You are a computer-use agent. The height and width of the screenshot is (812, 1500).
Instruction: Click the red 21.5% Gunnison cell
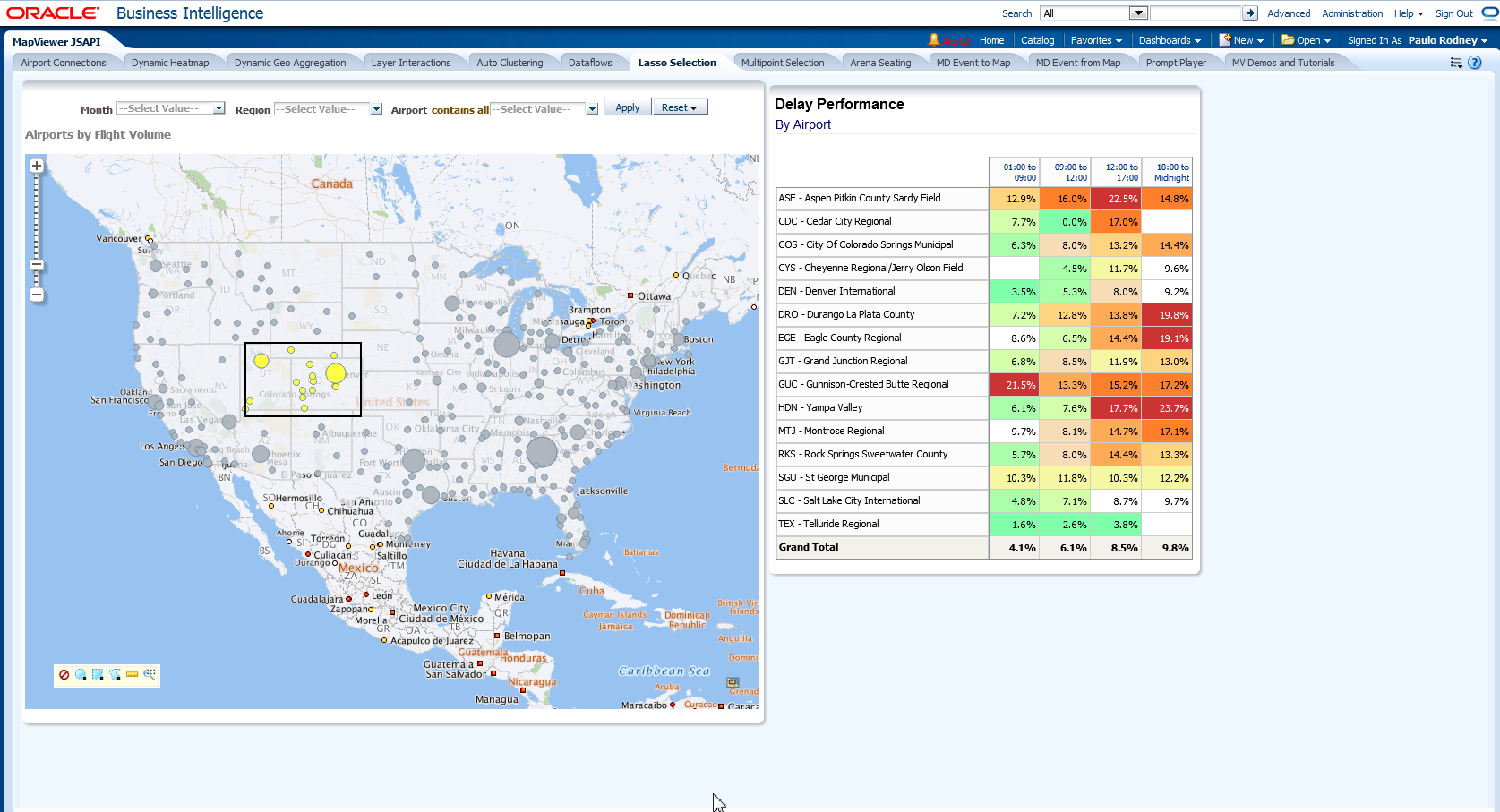pos(1015,384)
